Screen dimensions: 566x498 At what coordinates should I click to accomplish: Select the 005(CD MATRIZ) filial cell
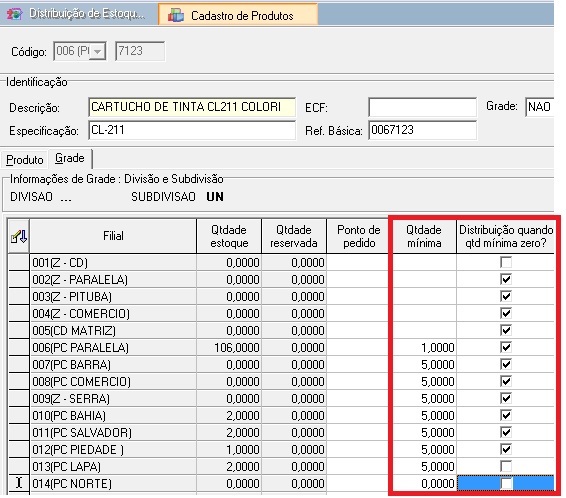coord(113,330)
